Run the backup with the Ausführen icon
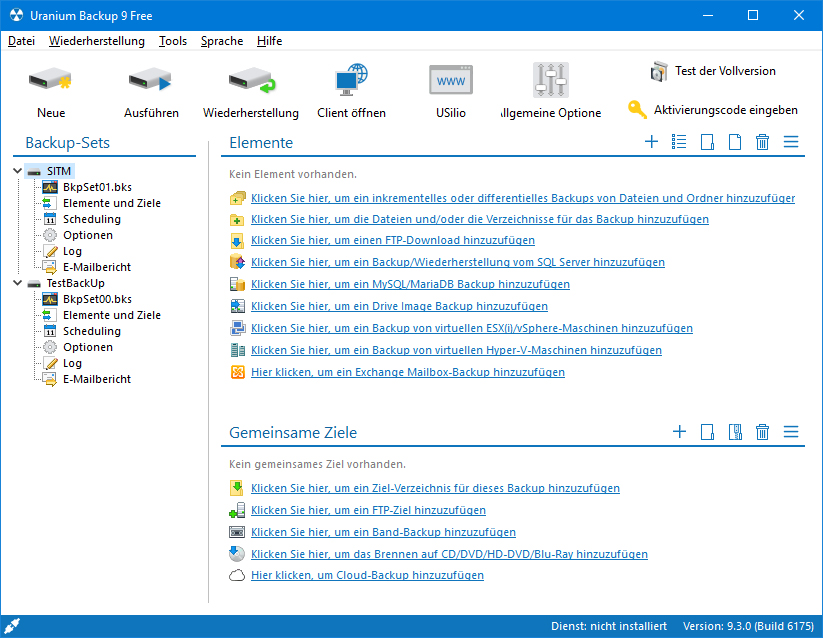823x638 pixels. 151,91
